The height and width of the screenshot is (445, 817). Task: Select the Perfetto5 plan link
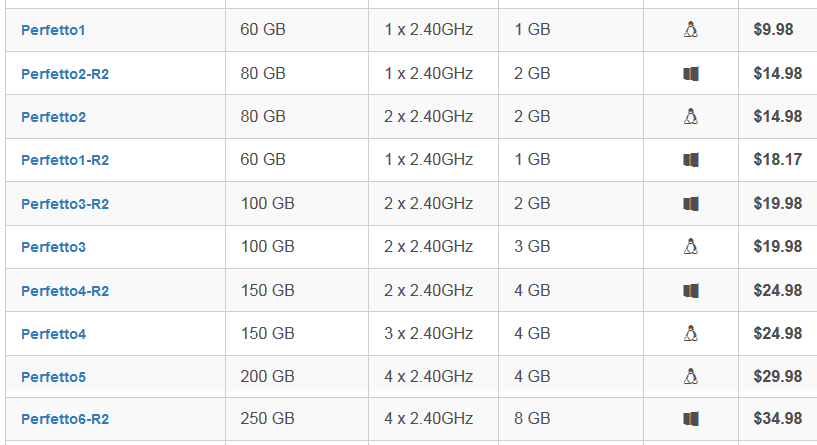(x=54, y=377)
